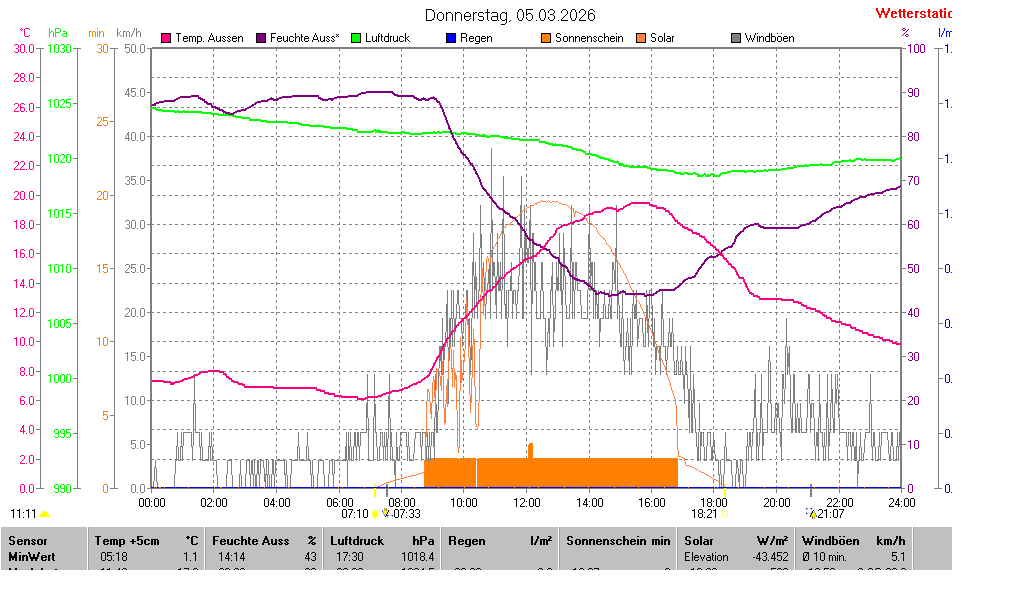Click the sunset icon beside 18:21

point(724,514)
